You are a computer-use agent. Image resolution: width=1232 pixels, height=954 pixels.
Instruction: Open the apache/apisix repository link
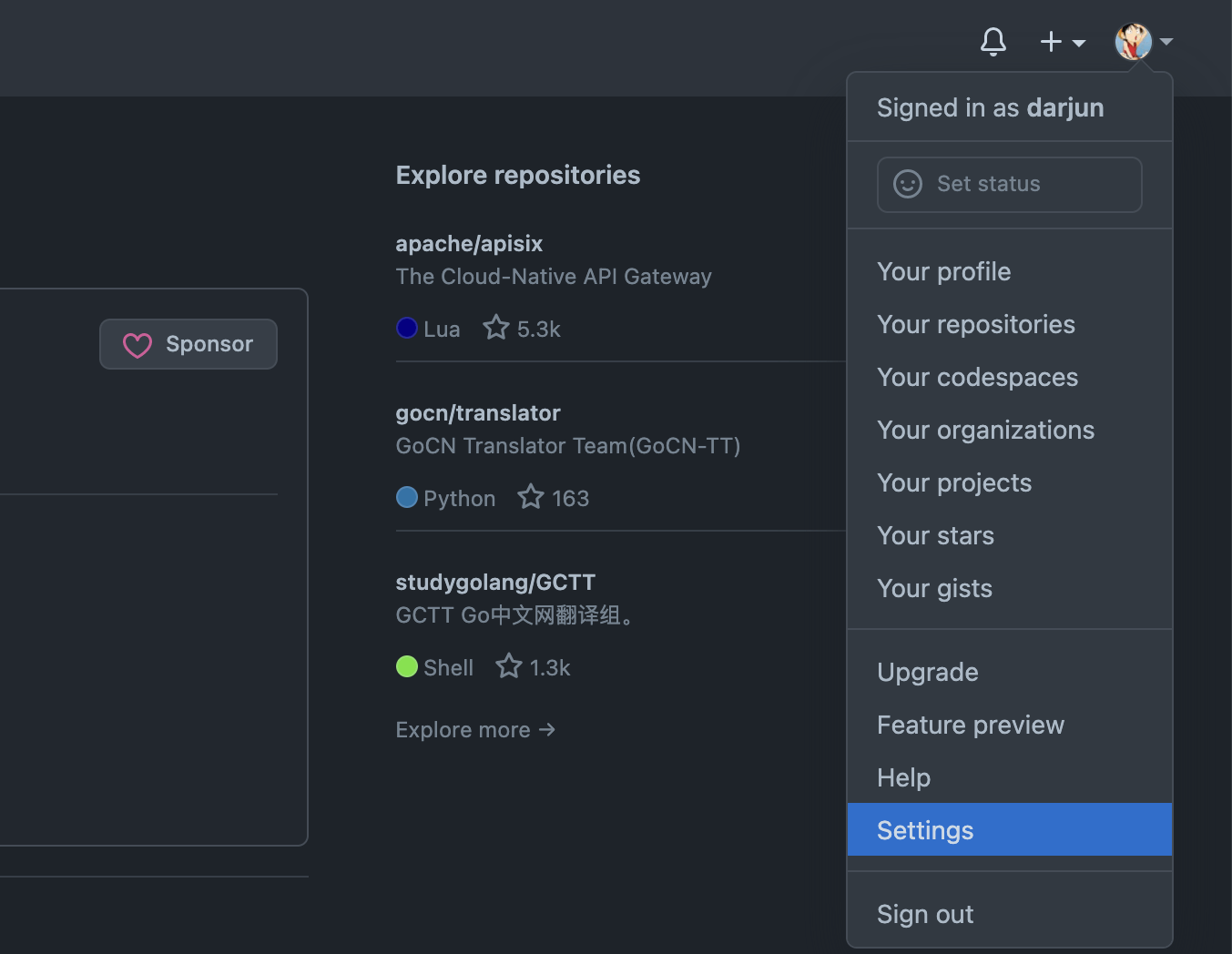click(x=469, y=244)
